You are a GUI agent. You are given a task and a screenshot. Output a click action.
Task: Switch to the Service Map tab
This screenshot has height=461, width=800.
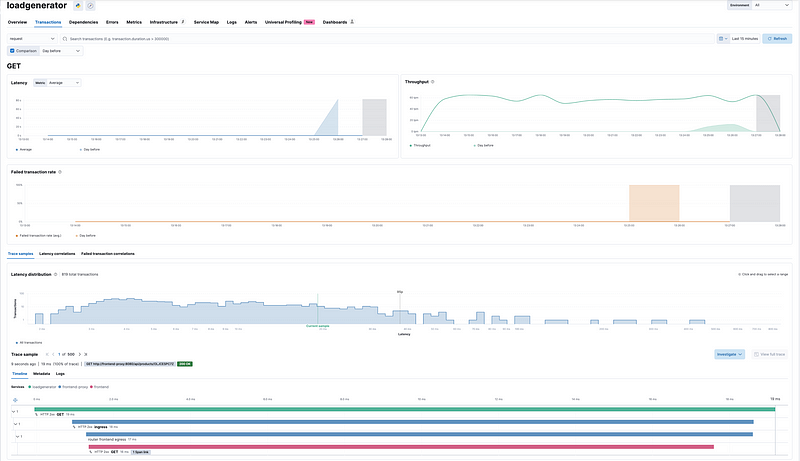(x=206, y=21)
